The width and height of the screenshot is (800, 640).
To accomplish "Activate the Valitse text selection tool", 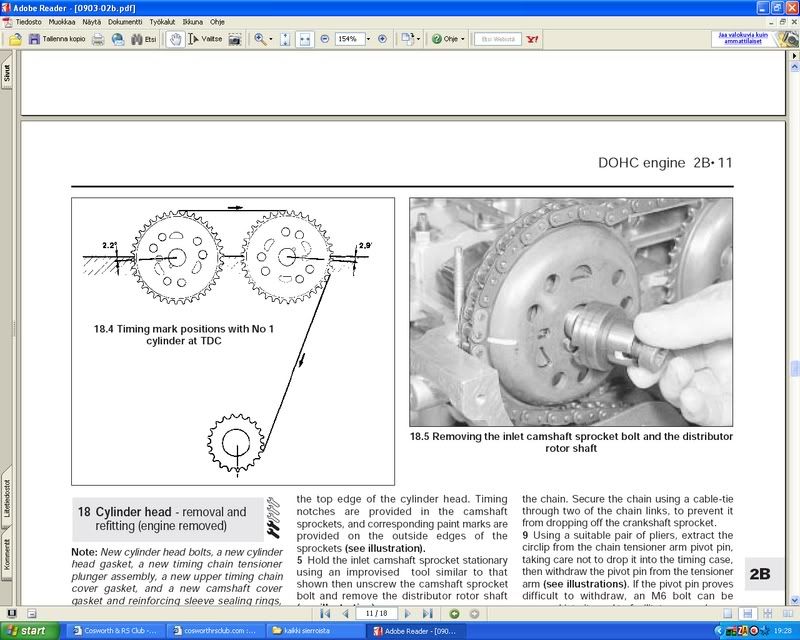I will [x=205, y=39].
